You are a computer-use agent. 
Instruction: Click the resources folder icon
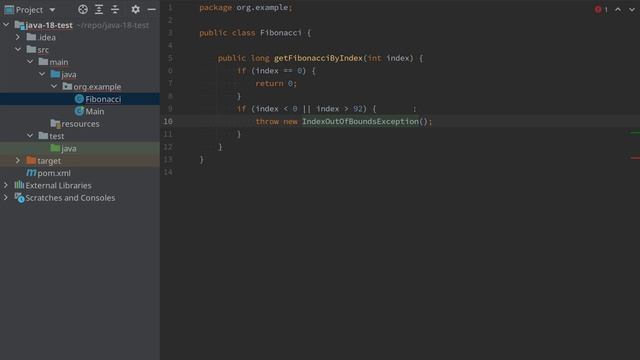(55, 123)
